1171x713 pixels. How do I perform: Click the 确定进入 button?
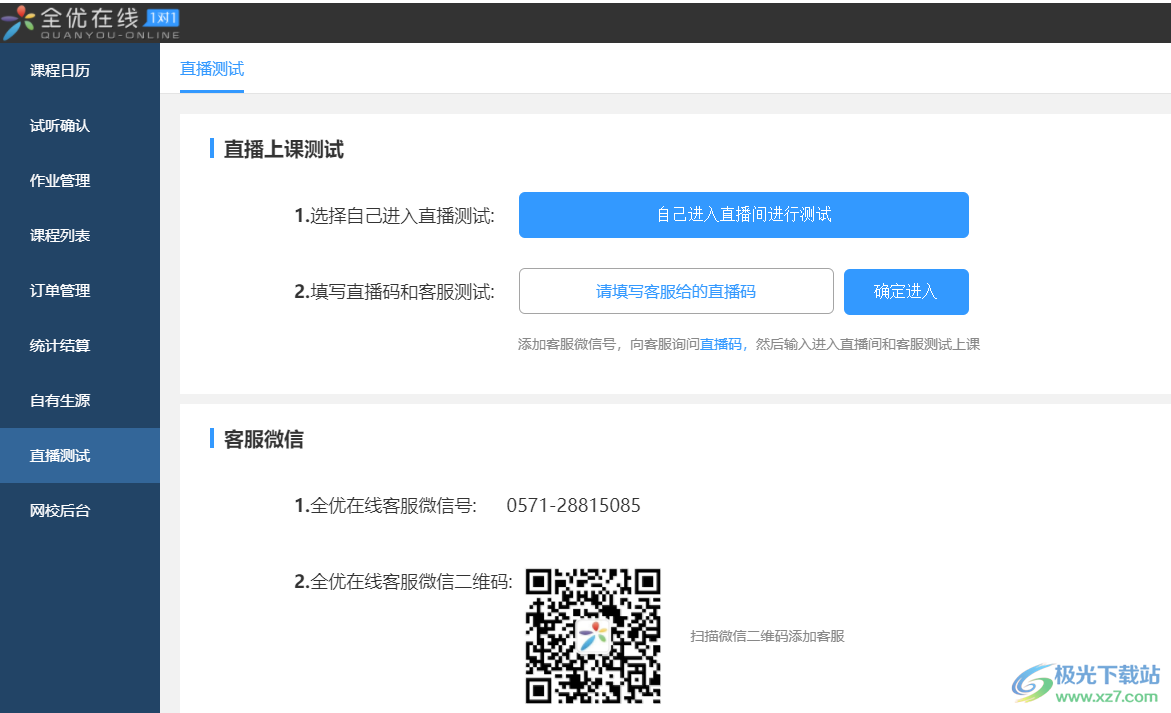[x=905, y=291]
